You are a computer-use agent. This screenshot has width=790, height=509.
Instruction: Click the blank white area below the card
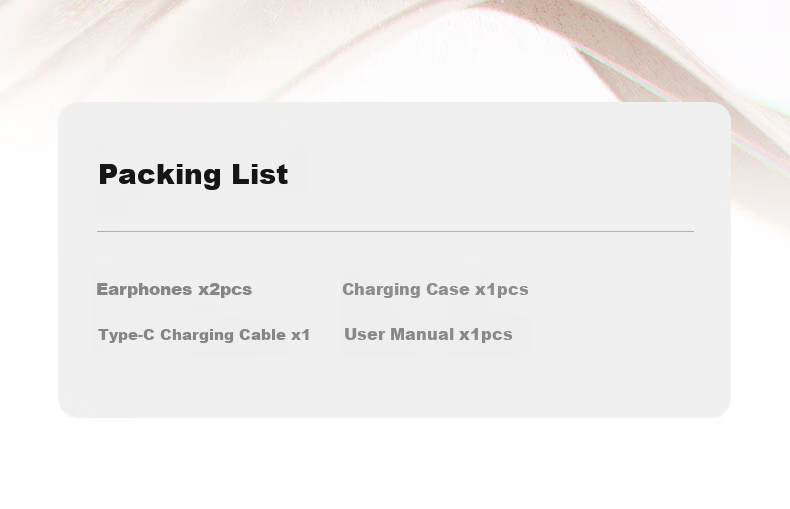coord(395,464)
